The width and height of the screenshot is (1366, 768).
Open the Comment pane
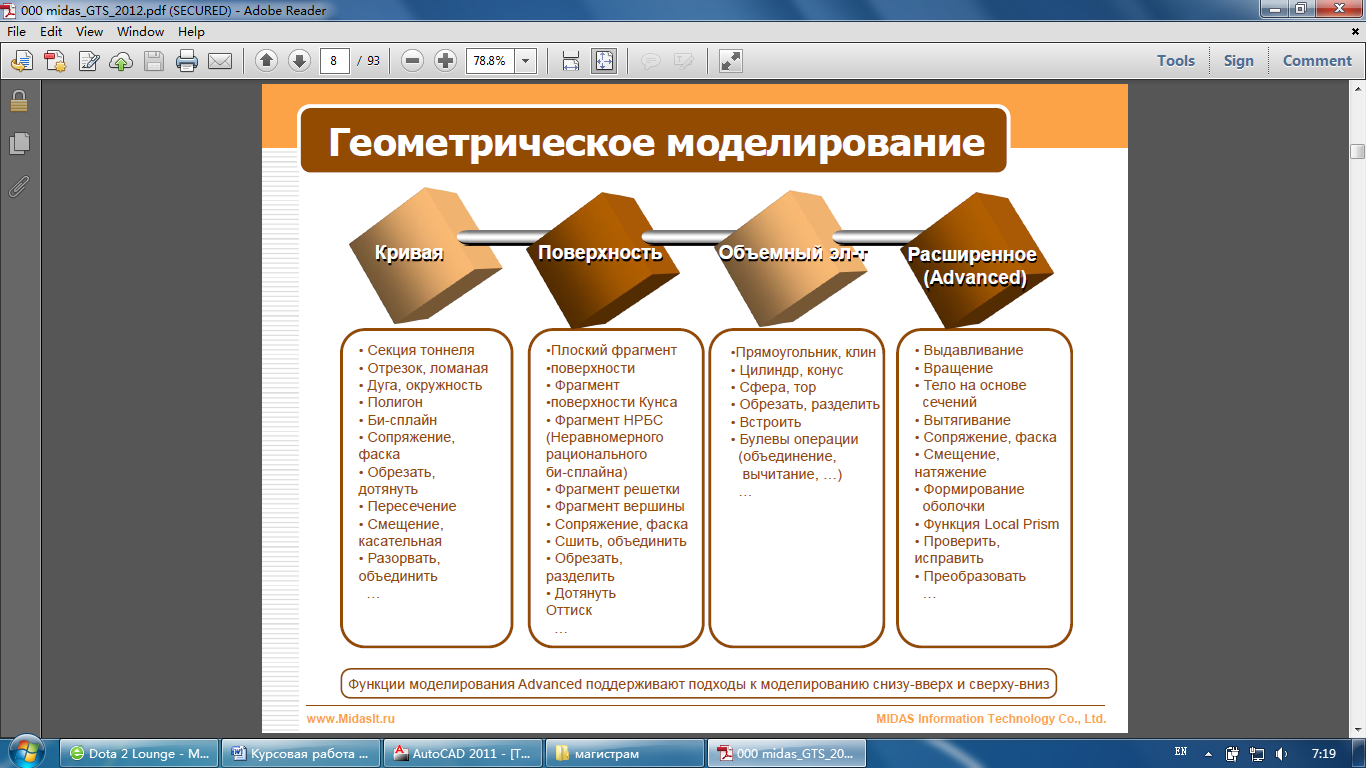(1317, 60)
